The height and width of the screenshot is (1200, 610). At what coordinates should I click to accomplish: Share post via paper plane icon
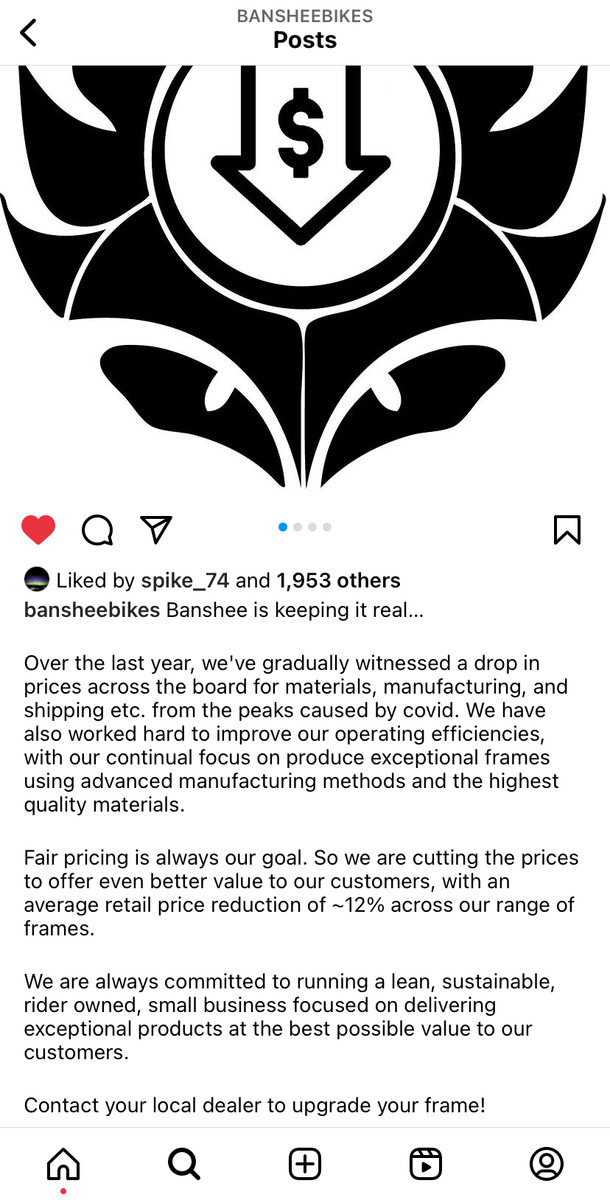156,529
